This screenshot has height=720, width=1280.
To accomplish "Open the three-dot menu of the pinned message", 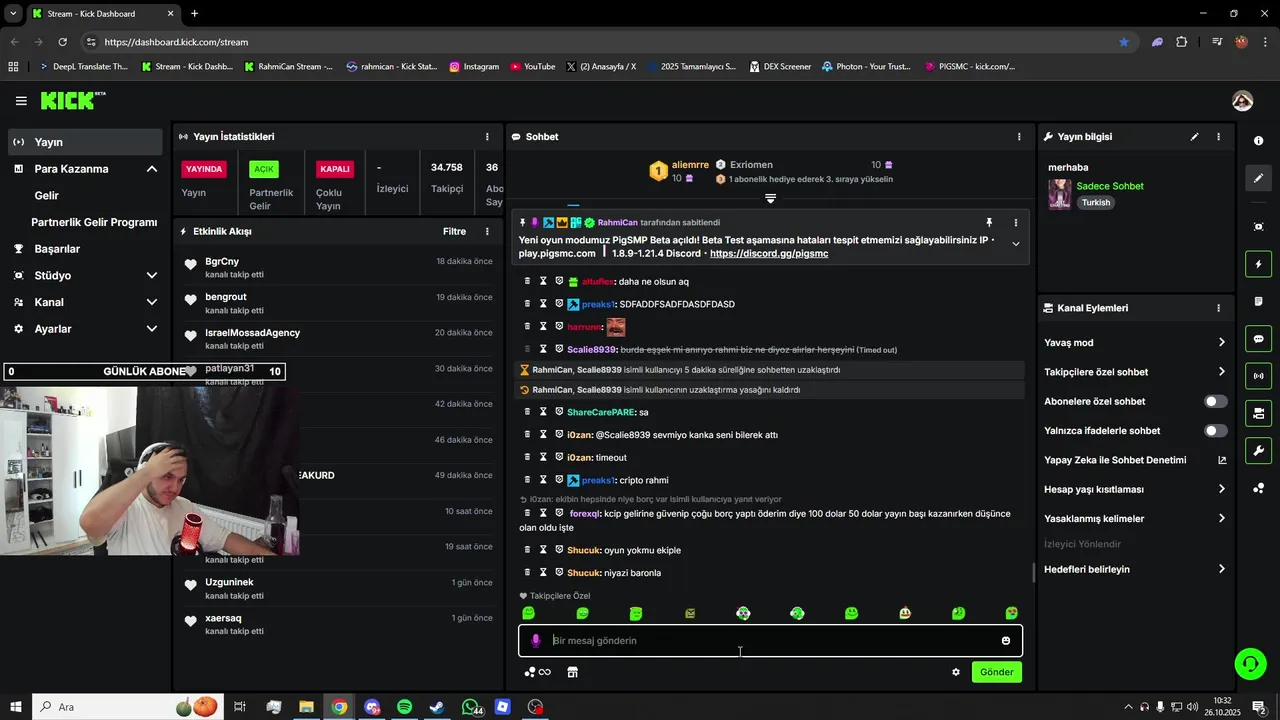I will (x=1015, y=223).
